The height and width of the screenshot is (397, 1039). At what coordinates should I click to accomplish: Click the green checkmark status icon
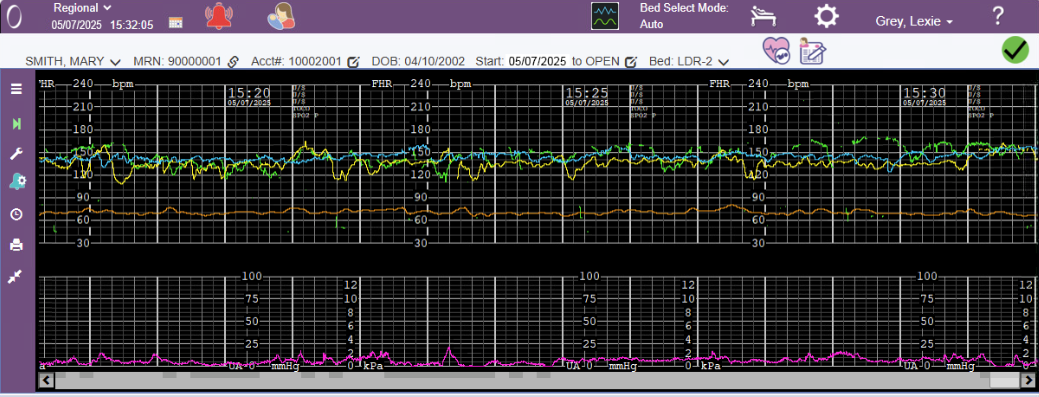click(1014, 50)
